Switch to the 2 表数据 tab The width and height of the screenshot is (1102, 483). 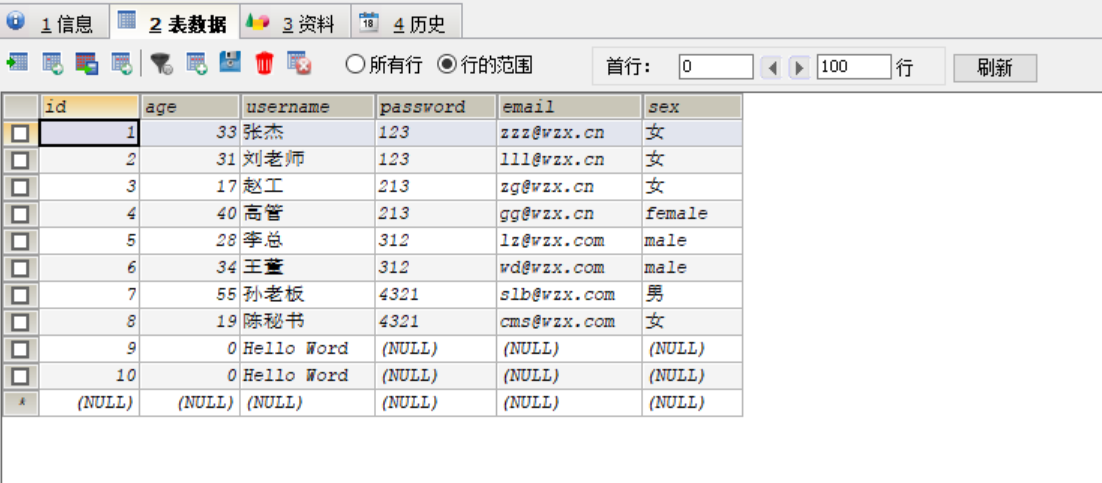coord(174,21)
